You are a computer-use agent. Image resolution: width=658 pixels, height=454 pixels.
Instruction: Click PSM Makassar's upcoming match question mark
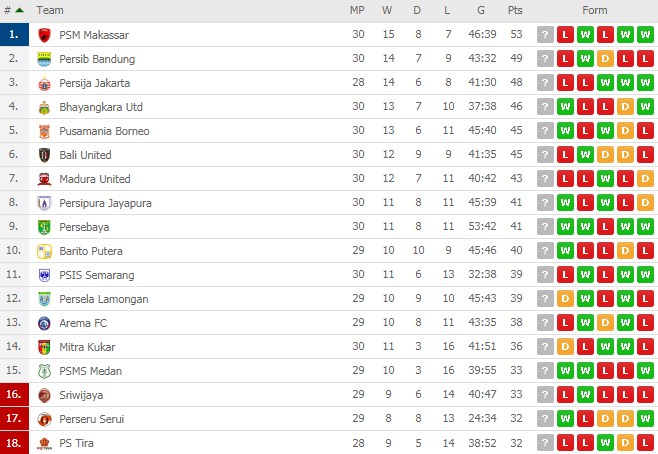click(545, 35)
